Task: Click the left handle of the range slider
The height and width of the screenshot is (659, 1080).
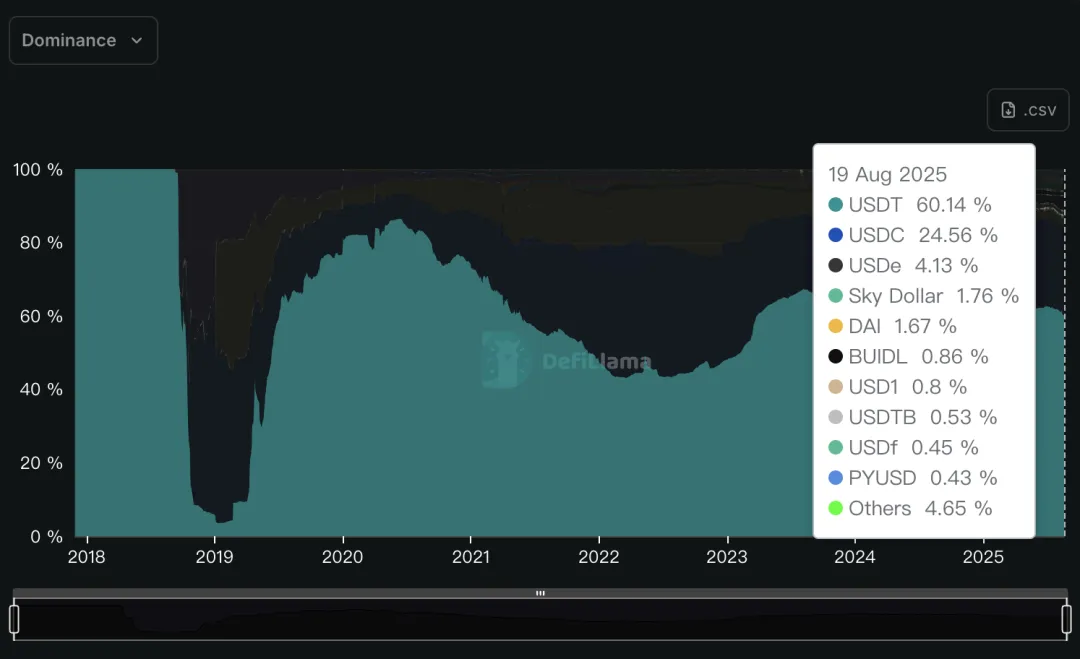Action: pyautogui.click(x=14, y=619)
